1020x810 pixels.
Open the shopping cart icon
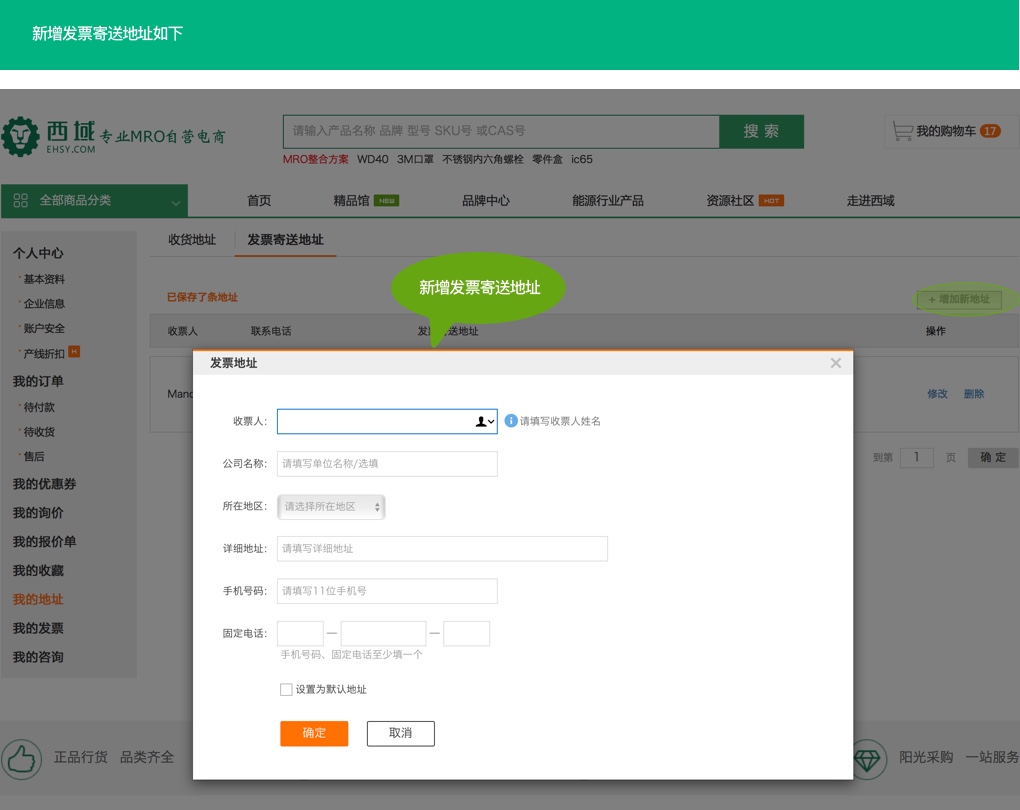click(x=902, y=131)
